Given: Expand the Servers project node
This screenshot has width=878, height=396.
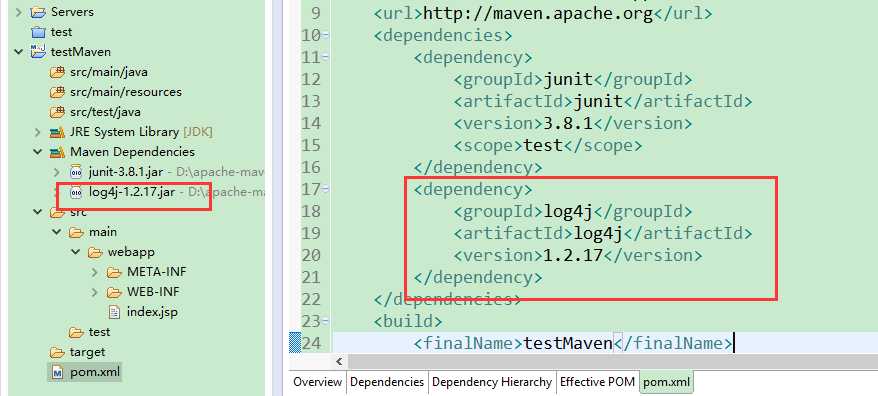Looking at the screenshot, I should click(19, 12).
